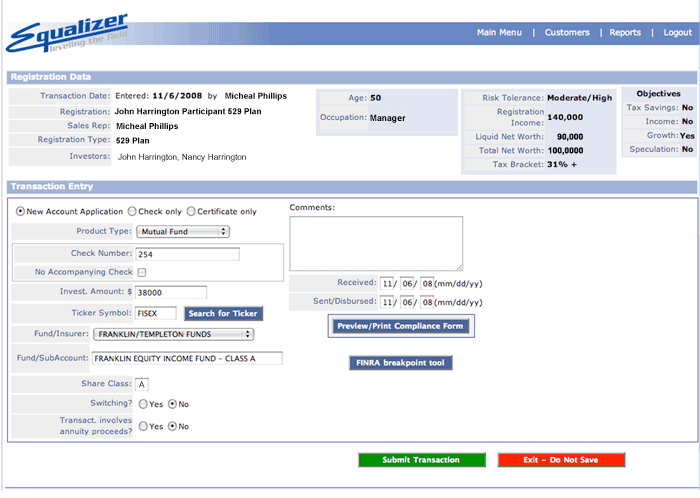Click the Invest. Amount field
Viewport: 700px width, 498px height.
[171, 292]
